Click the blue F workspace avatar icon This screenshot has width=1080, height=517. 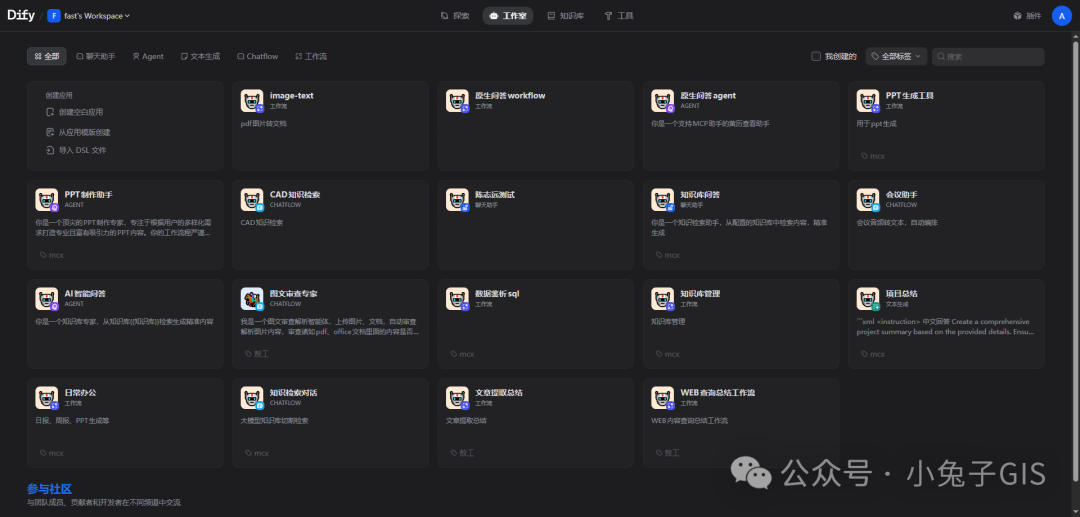pos(54,16)
